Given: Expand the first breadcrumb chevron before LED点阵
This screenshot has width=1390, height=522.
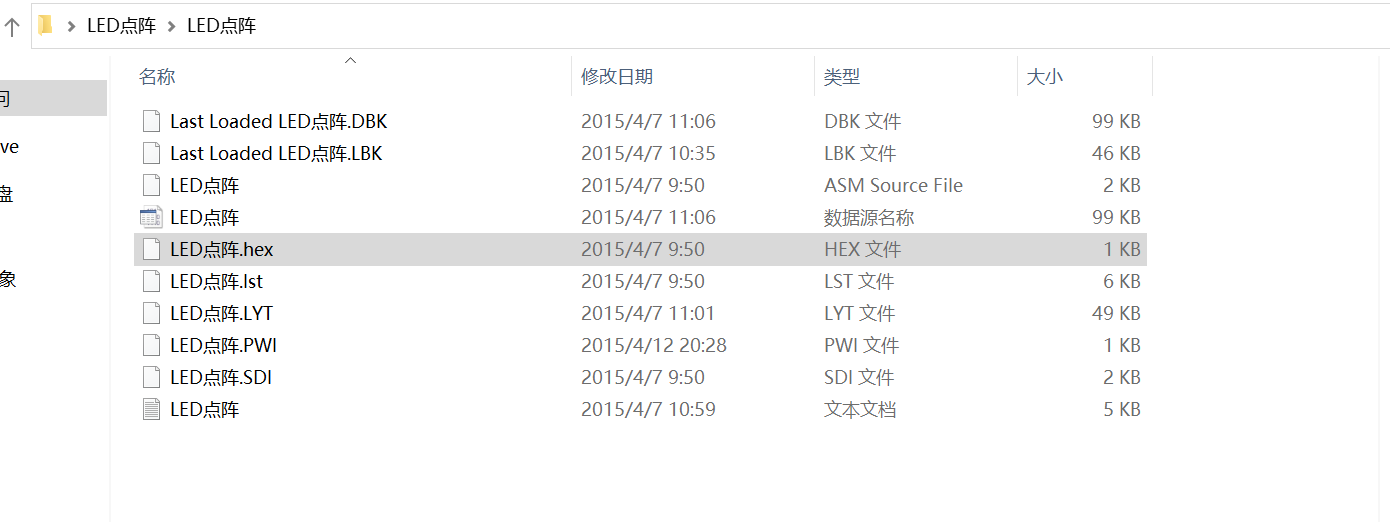Looking at the screenshot, I should click(x=71, y=26).
